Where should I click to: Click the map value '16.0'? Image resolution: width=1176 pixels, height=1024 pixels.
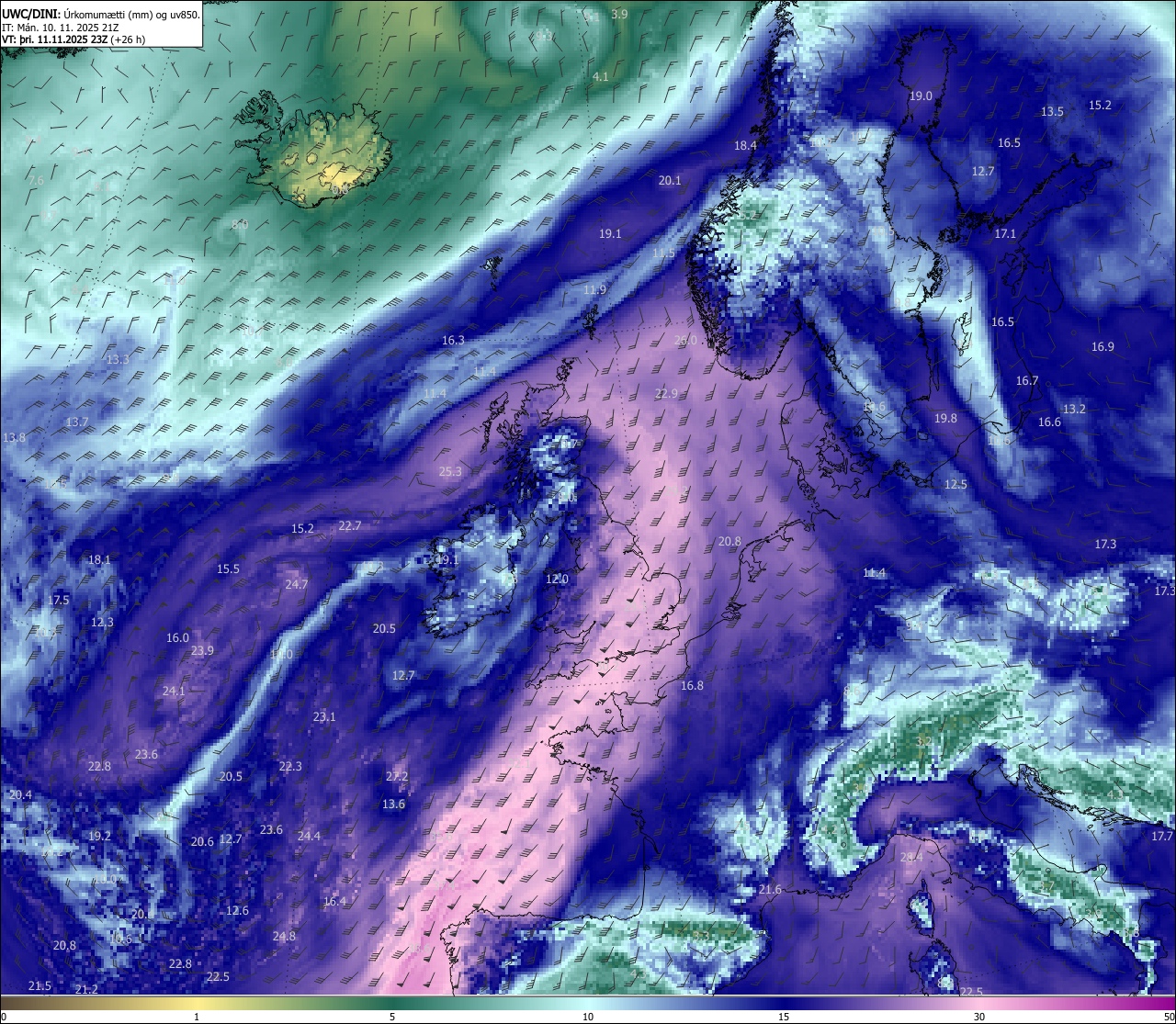coord(177,637)
